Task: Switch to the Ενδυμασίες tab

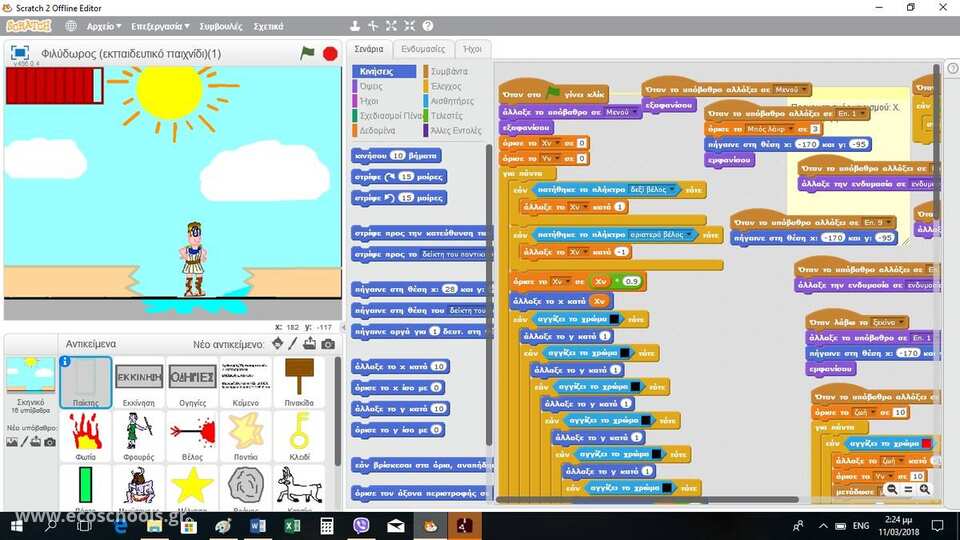Action: 423,49
